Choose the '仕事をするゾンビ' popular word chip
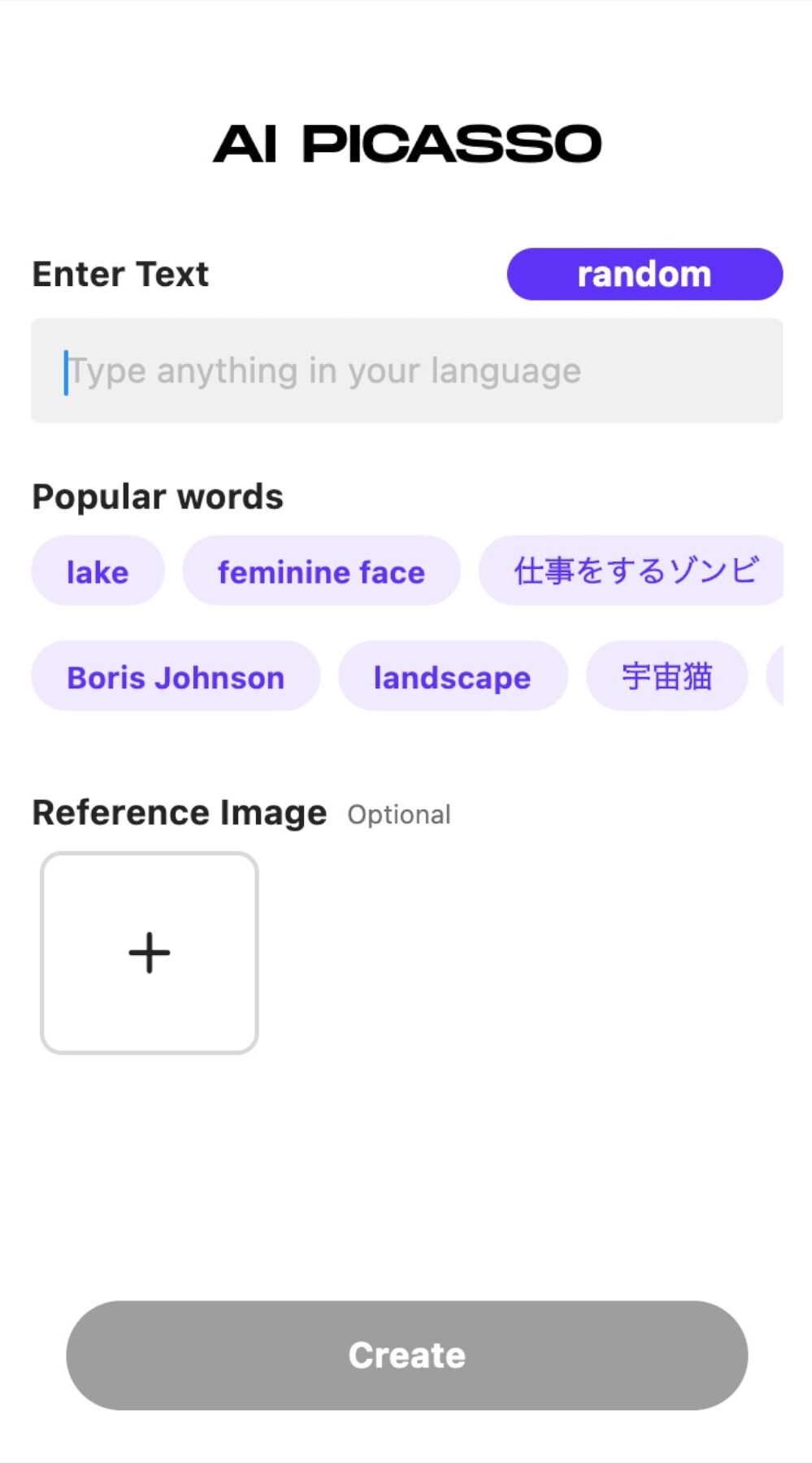The width and height of the screenshot is (812, 1463). [x=632, y=571]
